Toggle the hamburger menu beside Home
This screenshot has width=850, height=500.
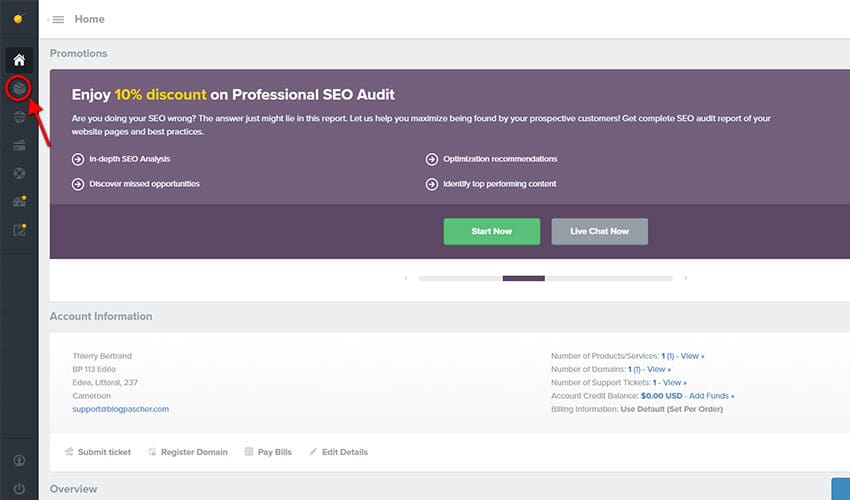pyautogui.click(x=58, y=20)
